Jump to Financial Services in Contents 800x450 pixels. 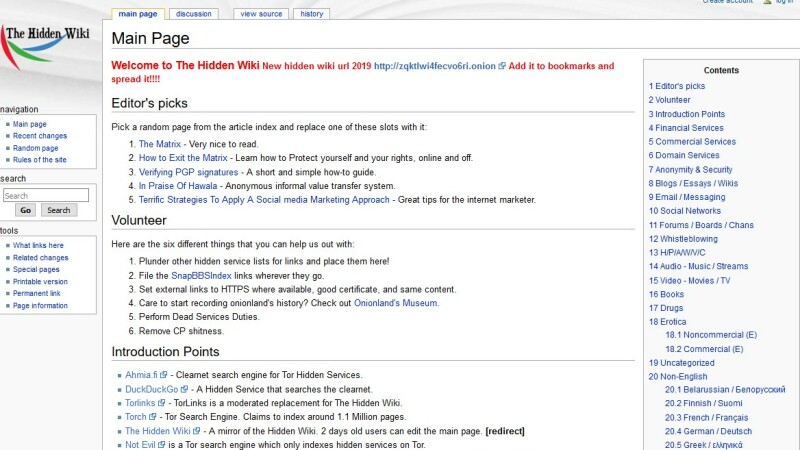685,128
